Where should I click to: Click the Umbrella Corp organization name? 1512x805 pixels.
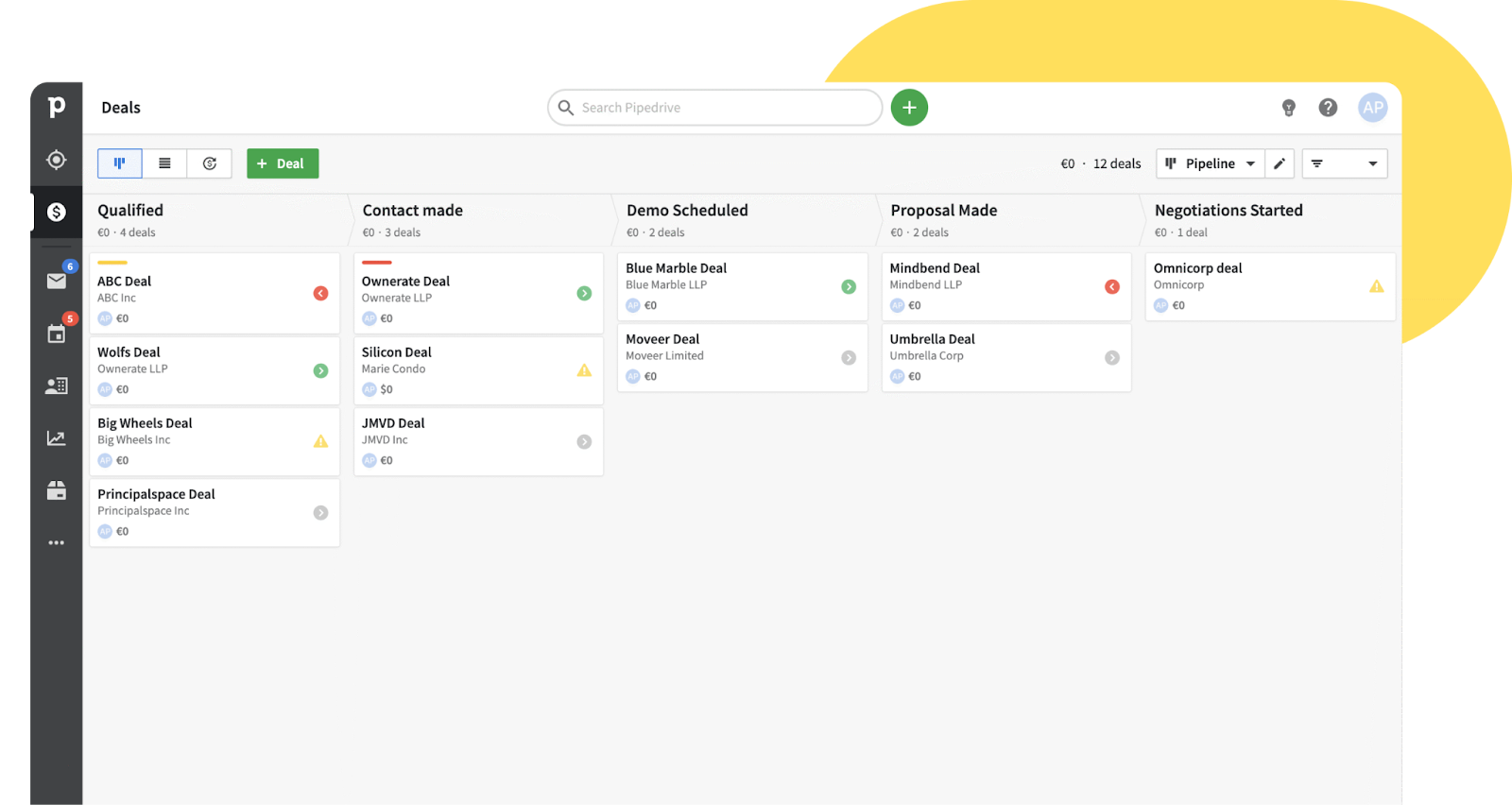point(926,356)
